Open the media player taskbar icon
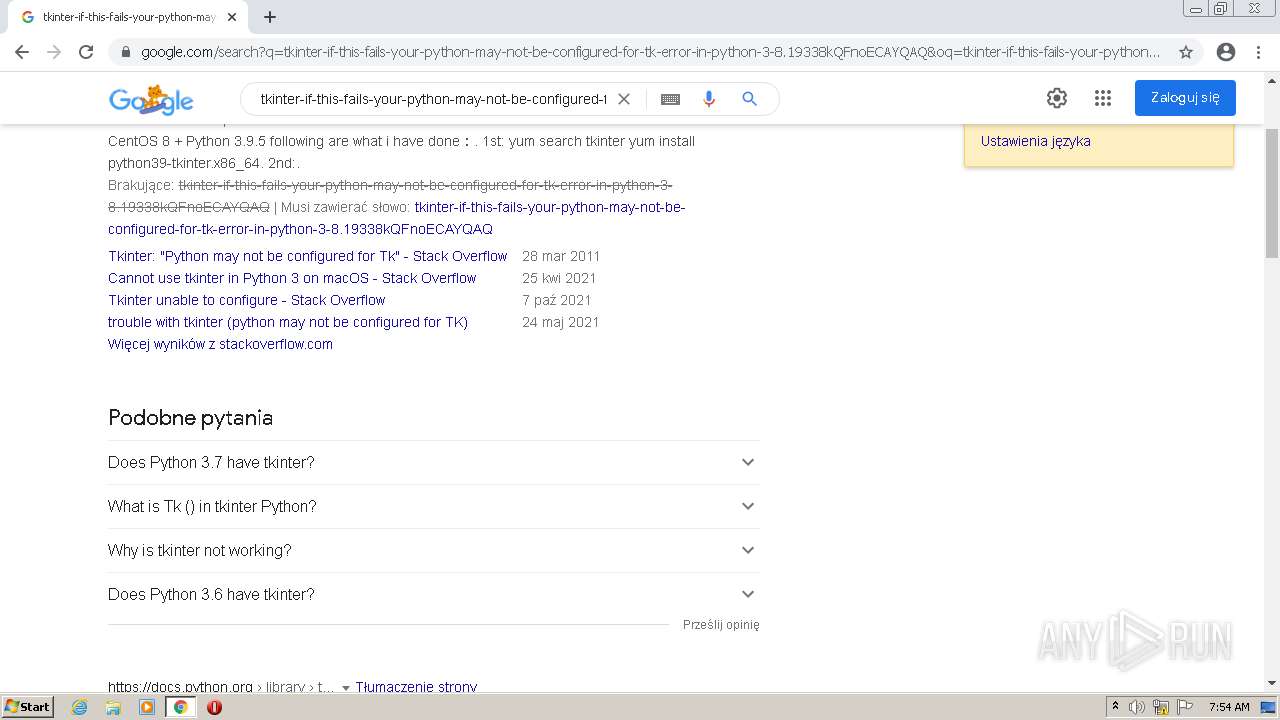The width and height of the screenshot is (1280, 720). point(147,707)
